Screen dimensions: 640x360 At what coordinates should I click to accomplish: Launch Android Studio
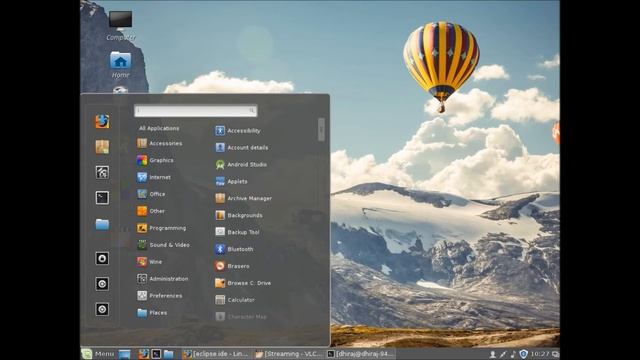pyautogui.click(x=241, y=164)
